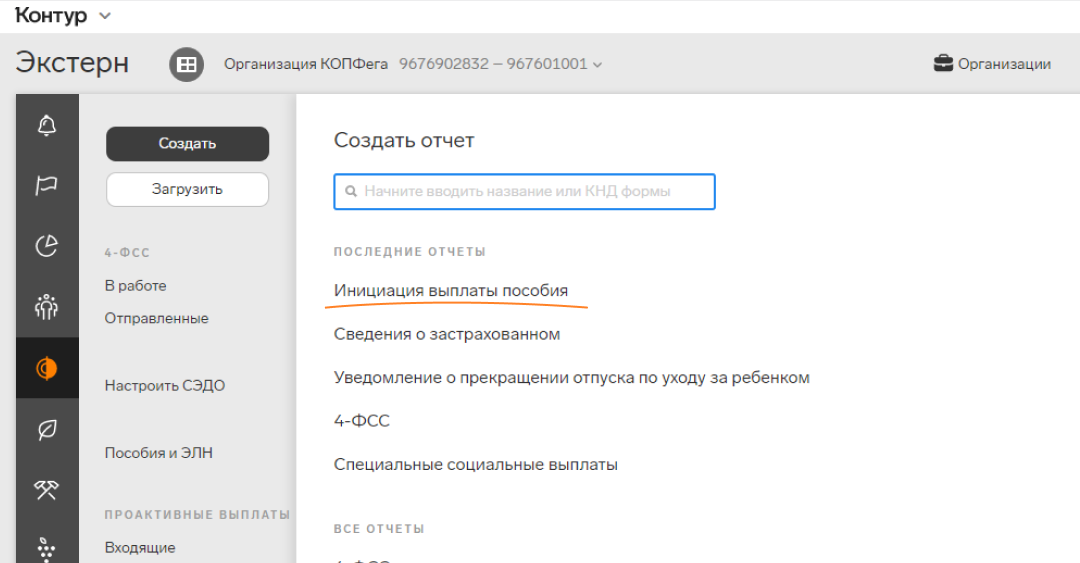The width and height of the screenshot is (1080, 563).
Task: Focus the report name or КНД search field
Action: coord(524,192)
